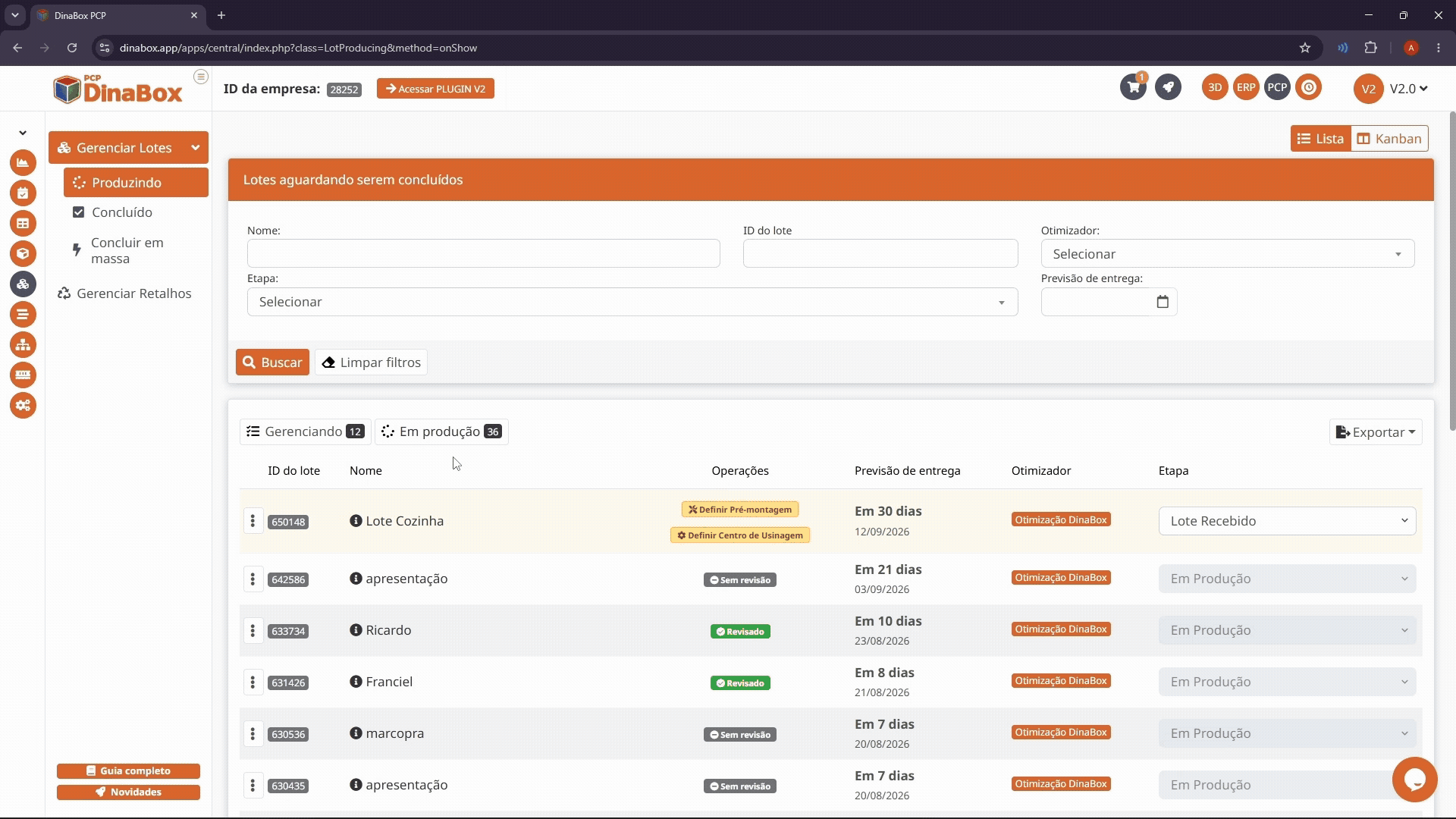Open the machine bench sidebar icon
Image resolution: width=1456 pixels, height=819 pixels.
tap(23, 375)
